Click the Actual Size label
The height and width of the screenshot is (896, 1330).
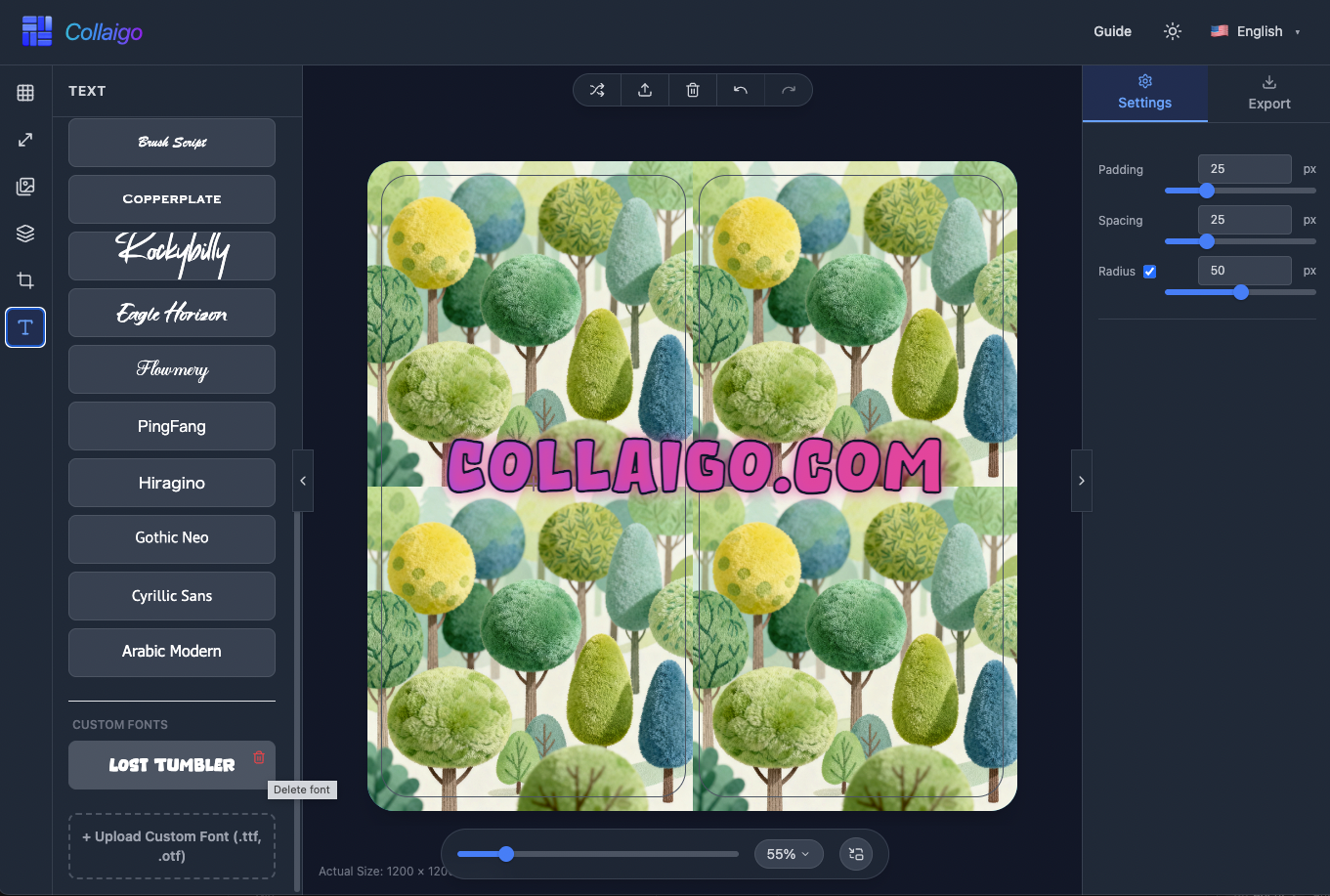[x=384, y=872]
